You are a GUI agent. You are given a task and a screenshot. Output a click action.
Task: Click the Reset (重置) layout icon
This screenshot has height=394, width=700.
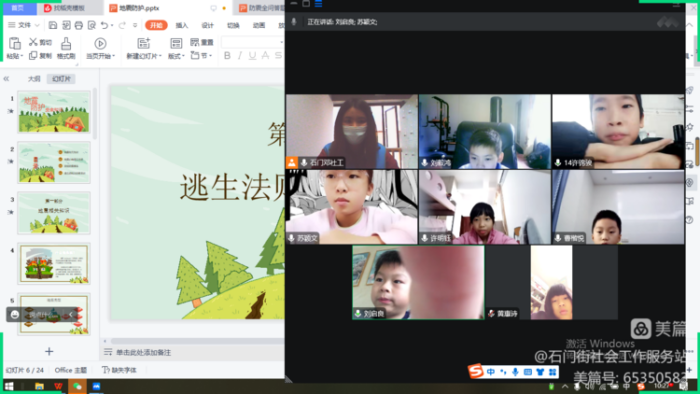pyautogui.click(x=195, y=42)
